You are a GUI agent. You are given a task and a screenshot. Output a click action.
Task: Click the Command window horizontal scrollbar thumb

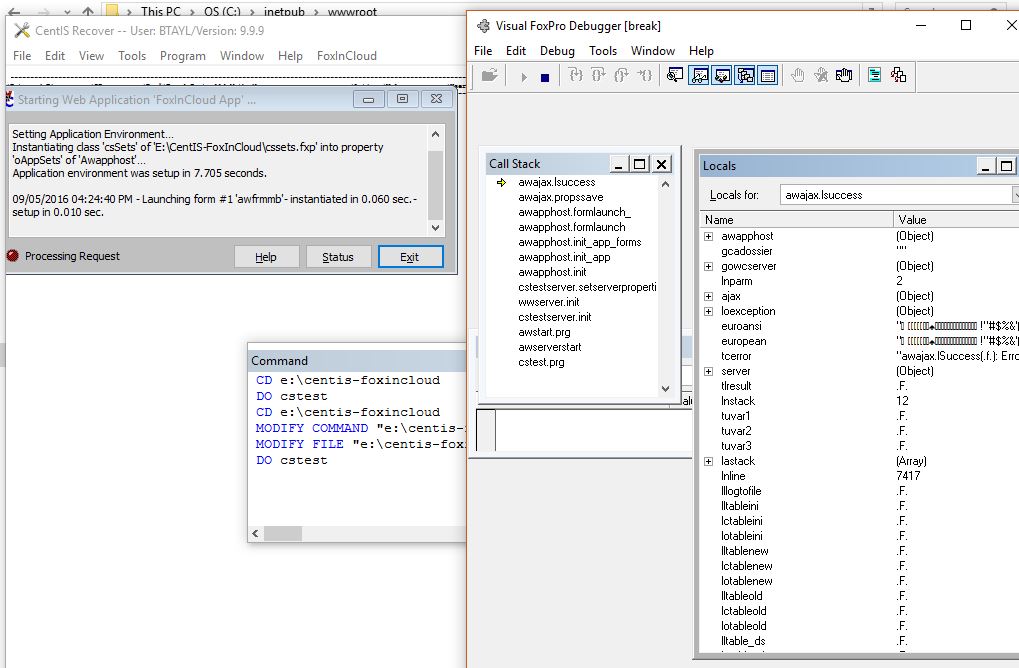282,533
